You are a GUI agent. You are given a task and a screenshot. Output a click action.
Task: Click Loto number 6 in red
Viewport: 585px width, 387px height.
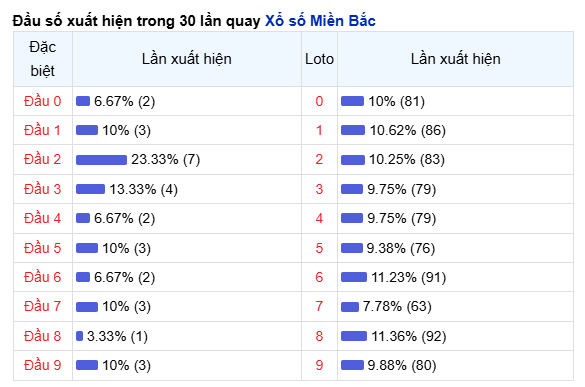click(319, 278)
